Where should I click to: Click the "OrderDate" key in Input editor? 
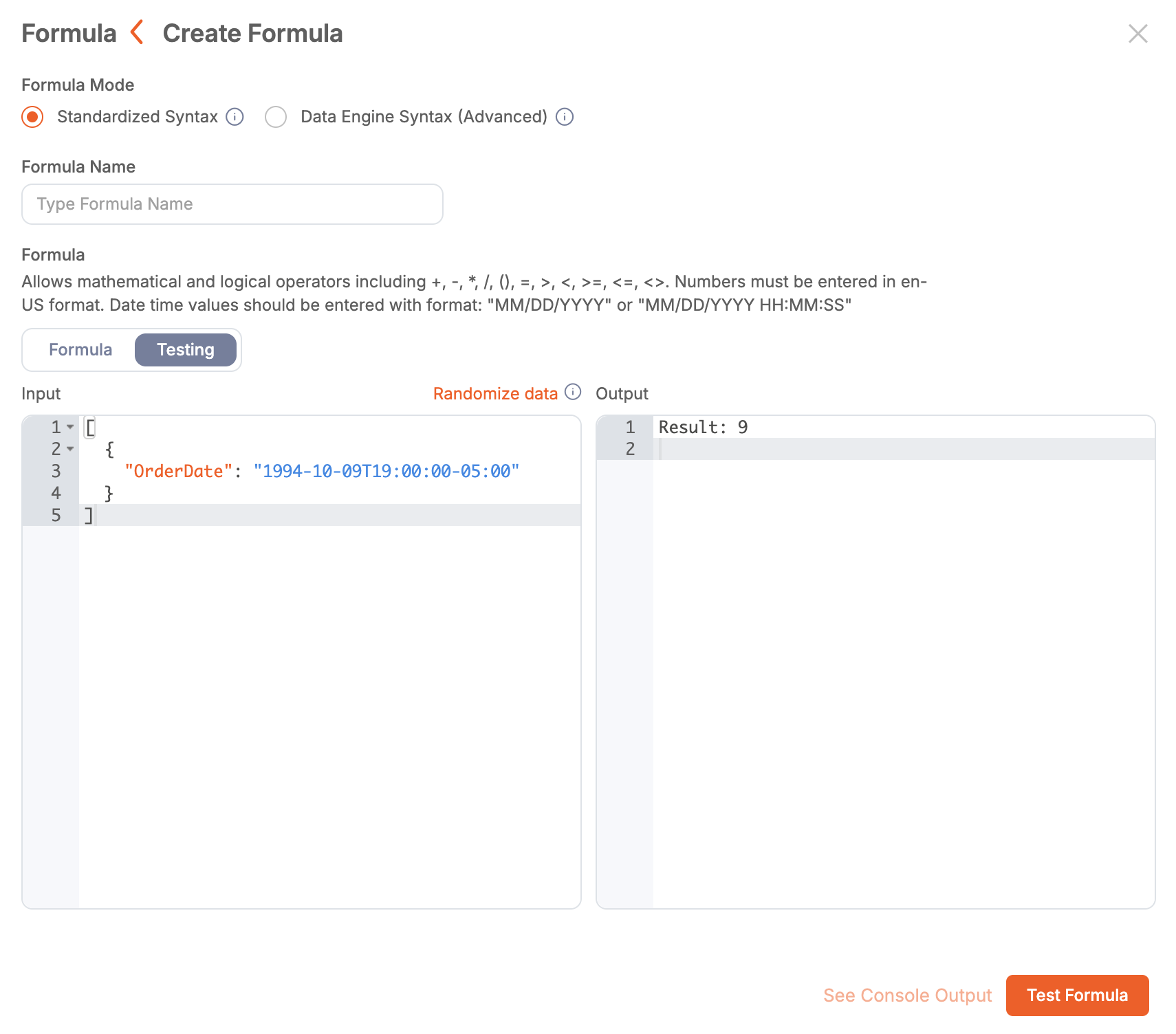point(178,472)
